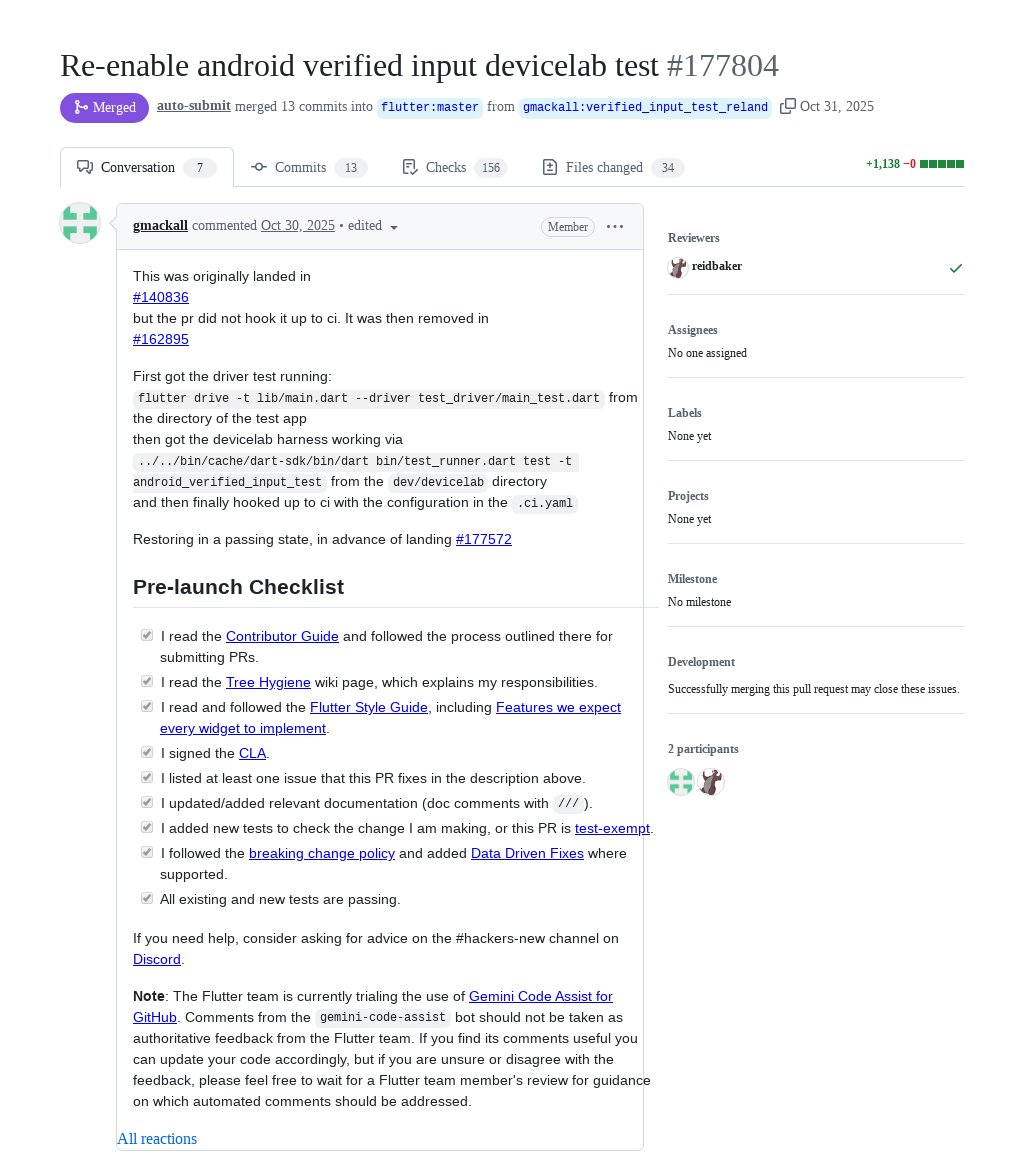Open the Discord link
This screenshot has height=1171, width=1024.
pyautogui.click(x=157, y=960)
